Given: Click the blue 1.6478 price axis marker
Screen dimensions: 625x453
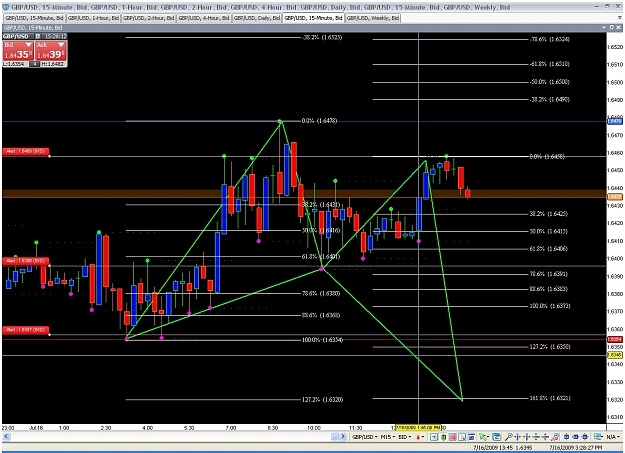Looking at the screenshot, I should (614, 120).
